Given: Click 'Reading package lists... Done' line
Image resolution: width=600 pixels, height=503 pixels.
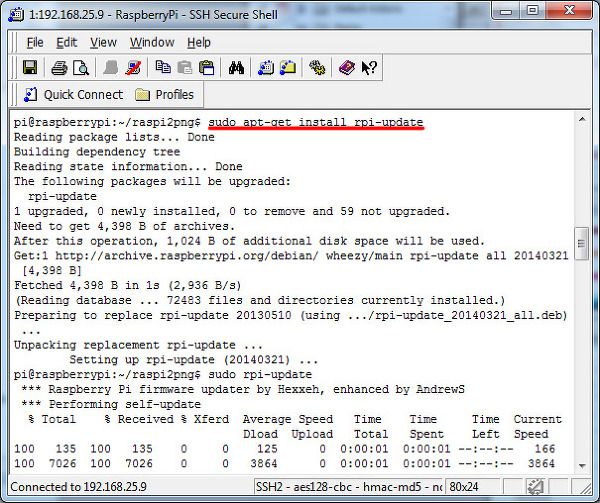Looking at the screenshot, I should (114, 137).
